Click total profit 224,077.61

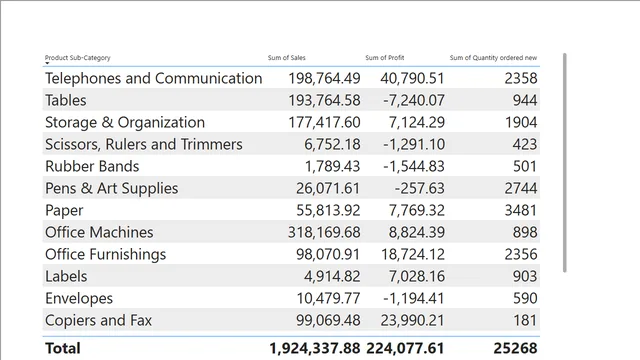pyautogui.click(x=405, y=348)
